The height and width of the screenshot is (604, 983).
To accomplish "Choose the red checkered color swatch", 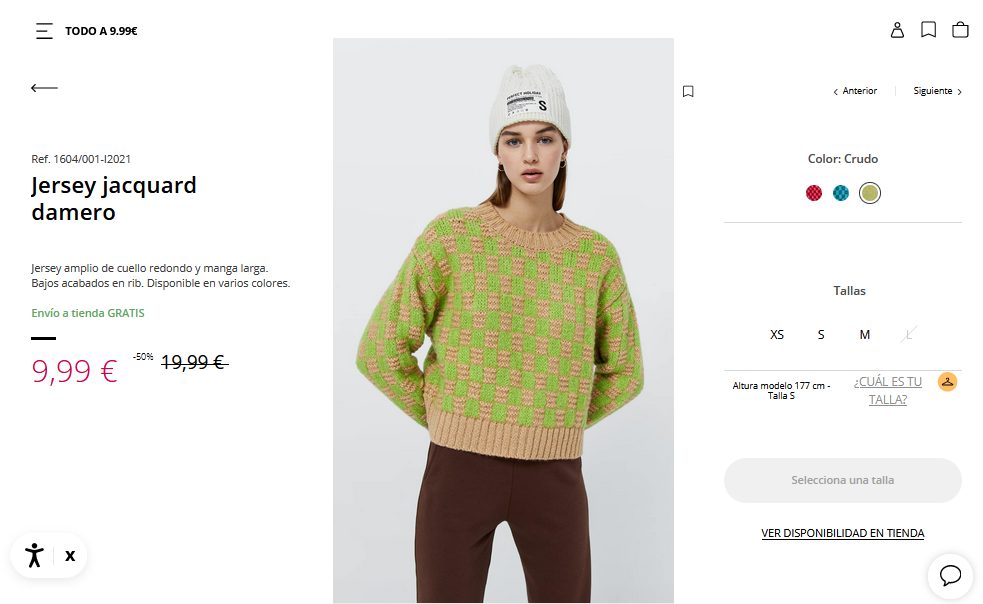I will pyautogui.click(x=814, y=193).
